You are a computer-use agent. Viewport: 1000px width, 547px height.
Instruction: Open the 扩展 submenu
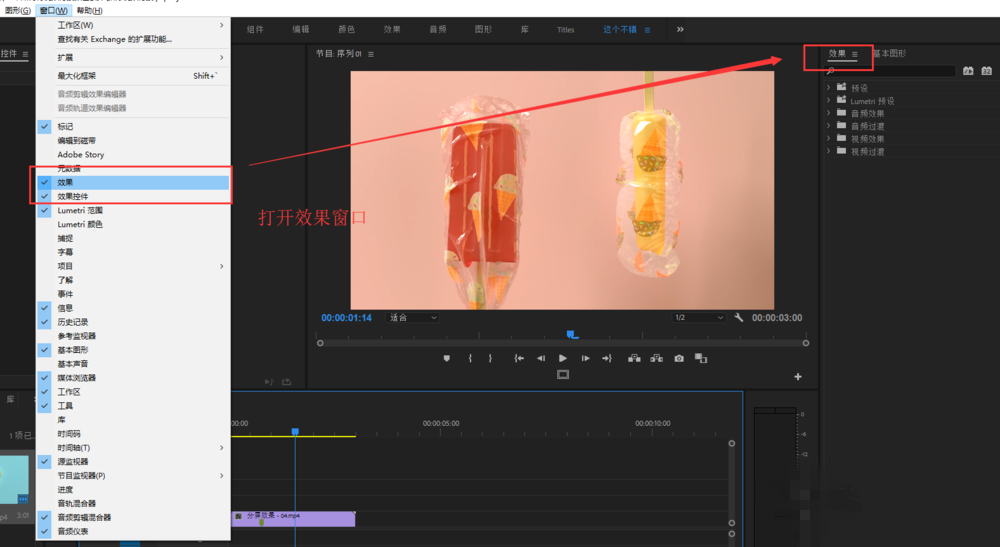133,57
